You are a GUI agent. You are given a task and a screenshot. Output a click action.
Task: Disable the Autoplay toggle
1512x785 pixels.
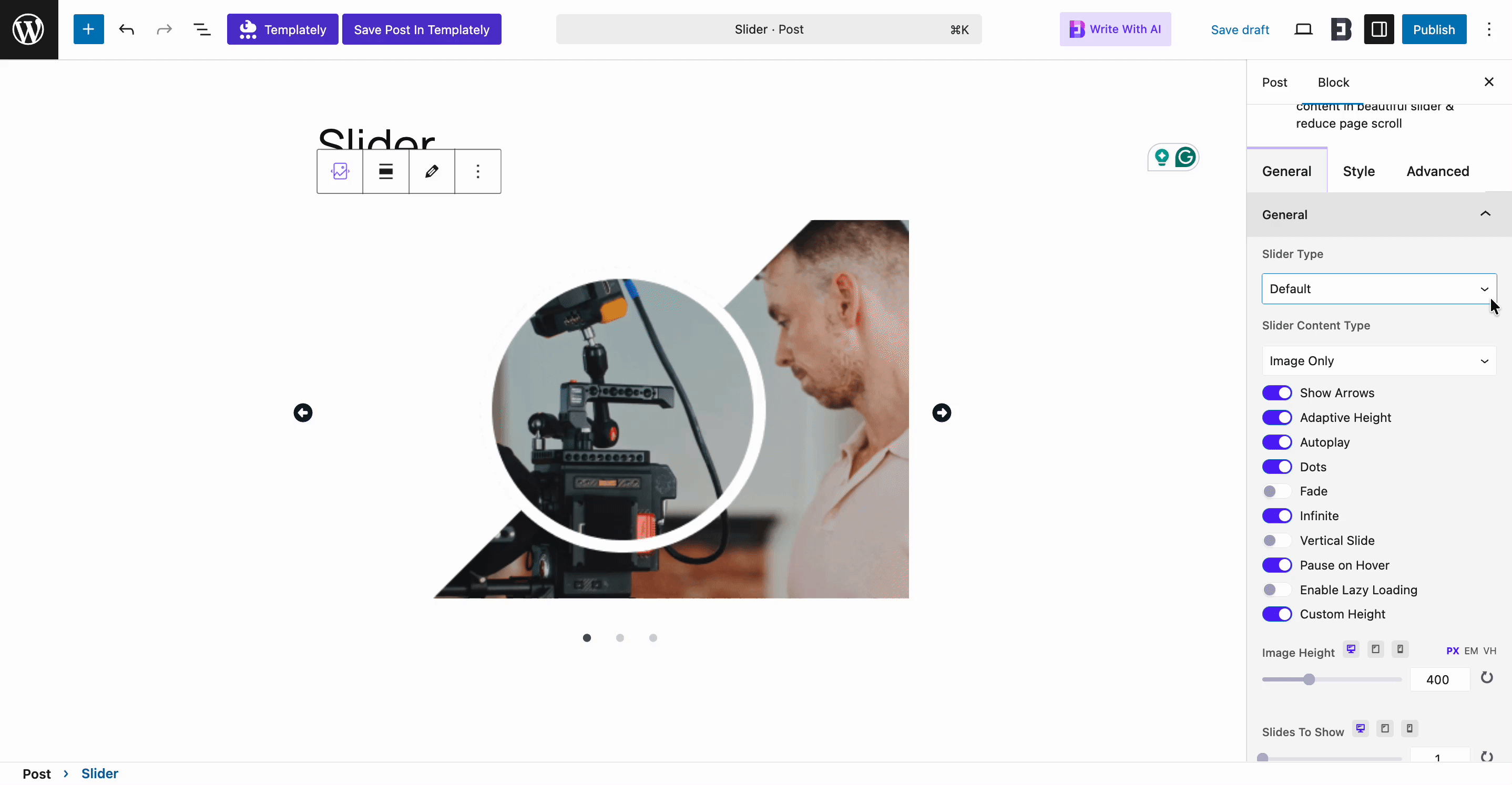tap(1276, 442)
